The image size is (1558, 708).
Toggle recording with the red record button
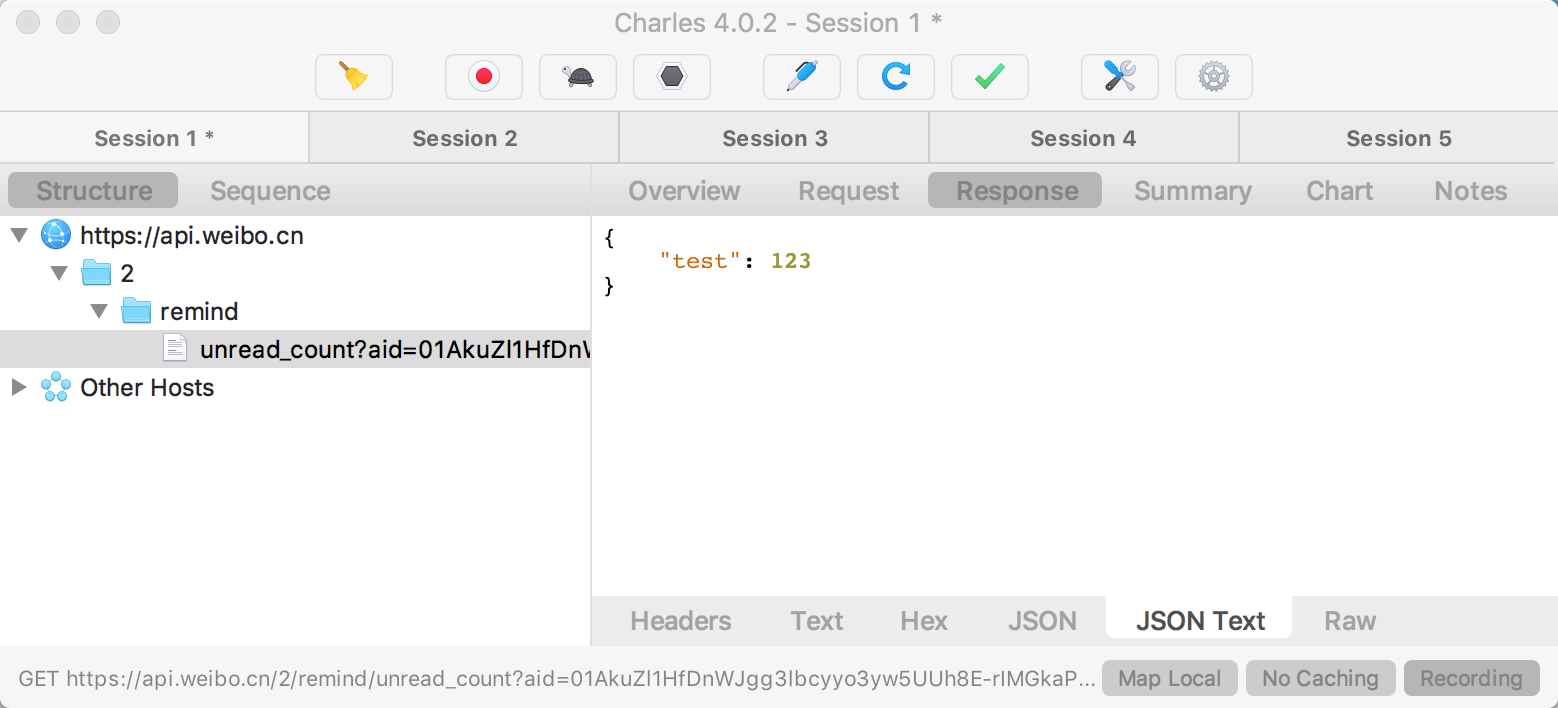[x=484, y=77]
